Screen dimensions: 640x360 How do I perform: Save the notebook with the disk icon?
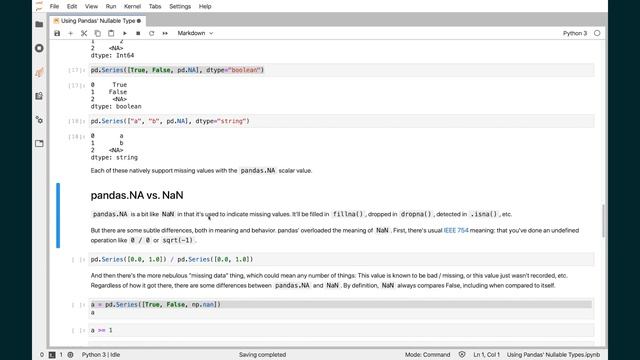[57, 33]
